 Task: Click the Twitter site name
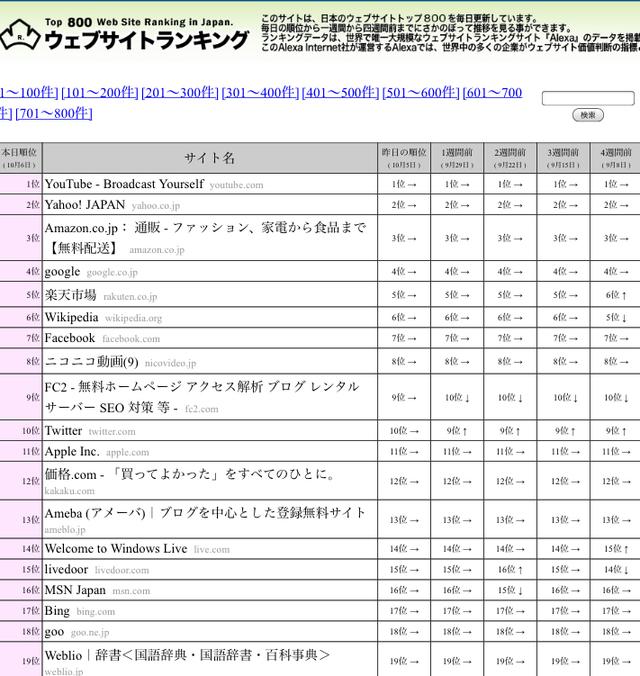[63, 431]
